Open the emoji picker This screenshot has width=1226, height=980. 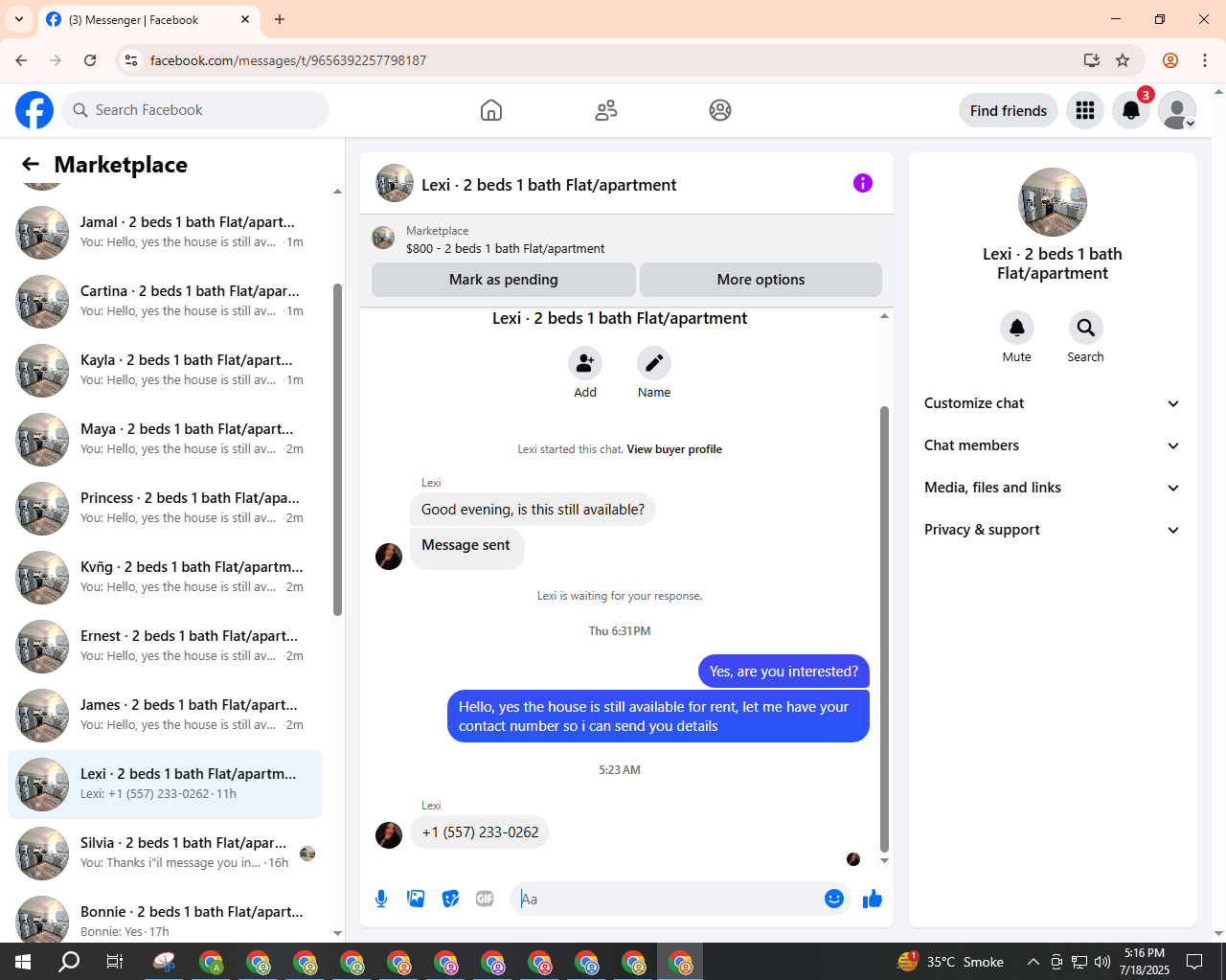coord(834,899)
